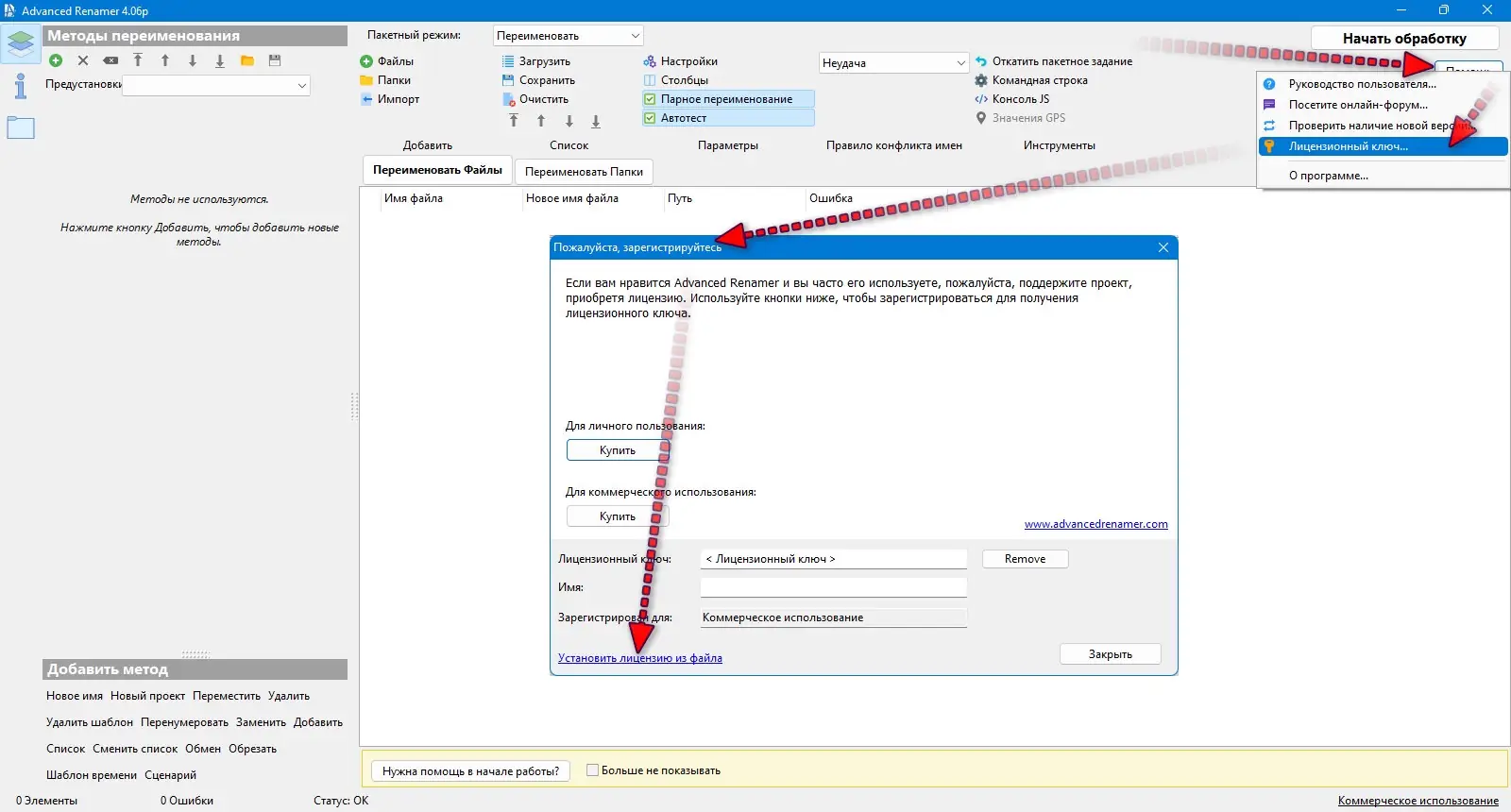
Task: Click the Коммерческое использование status bar link
Action: (1418, 801)
